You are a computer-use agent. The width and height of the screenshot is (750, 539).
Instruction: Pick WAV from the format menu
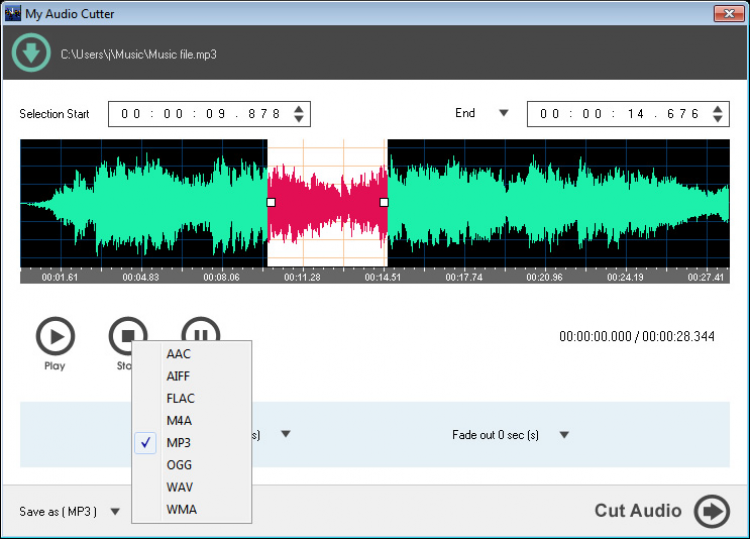[x=180, y=487]
